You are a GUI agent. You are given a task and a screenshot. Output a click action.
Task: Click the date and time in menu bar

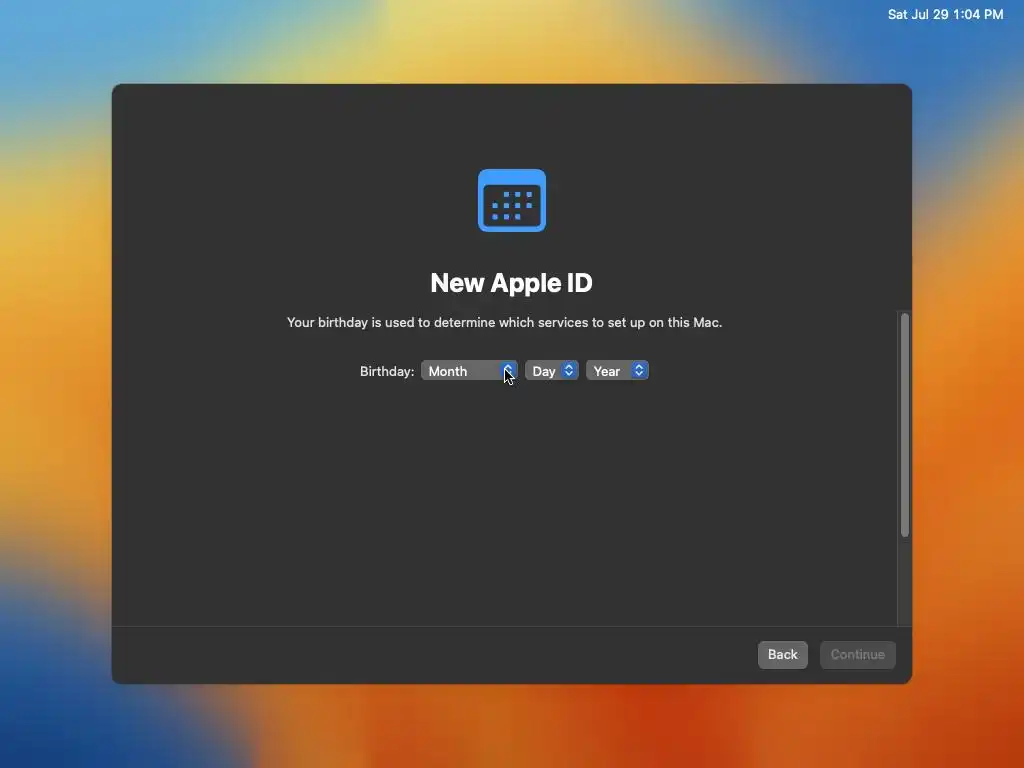[945, 14]
